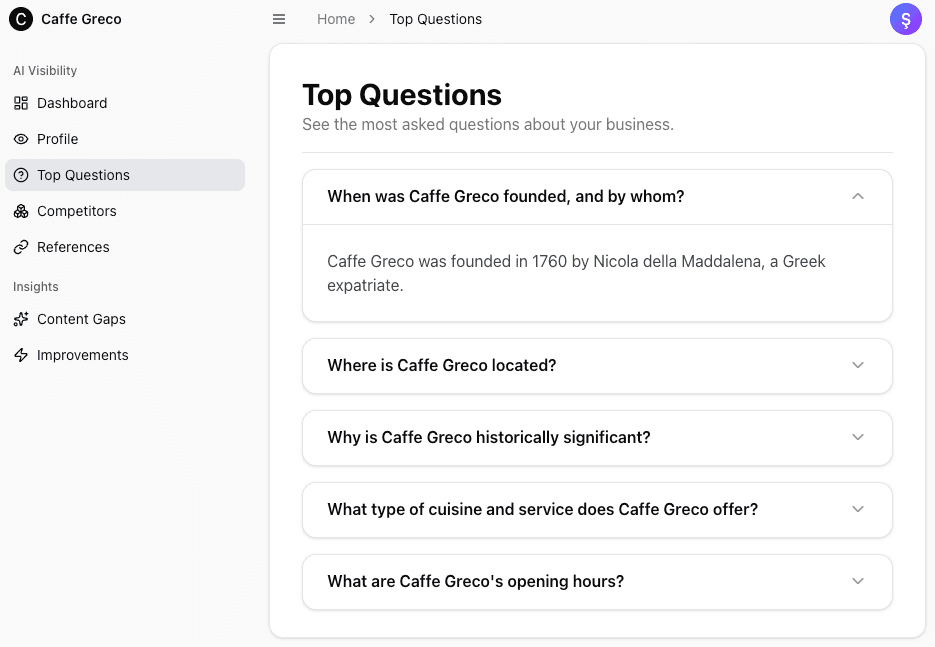This screenshot has height=647, width=935.
Task: Collapse the 'When was Caffe Greco founded' question
Action: click(x=857, y=197)
